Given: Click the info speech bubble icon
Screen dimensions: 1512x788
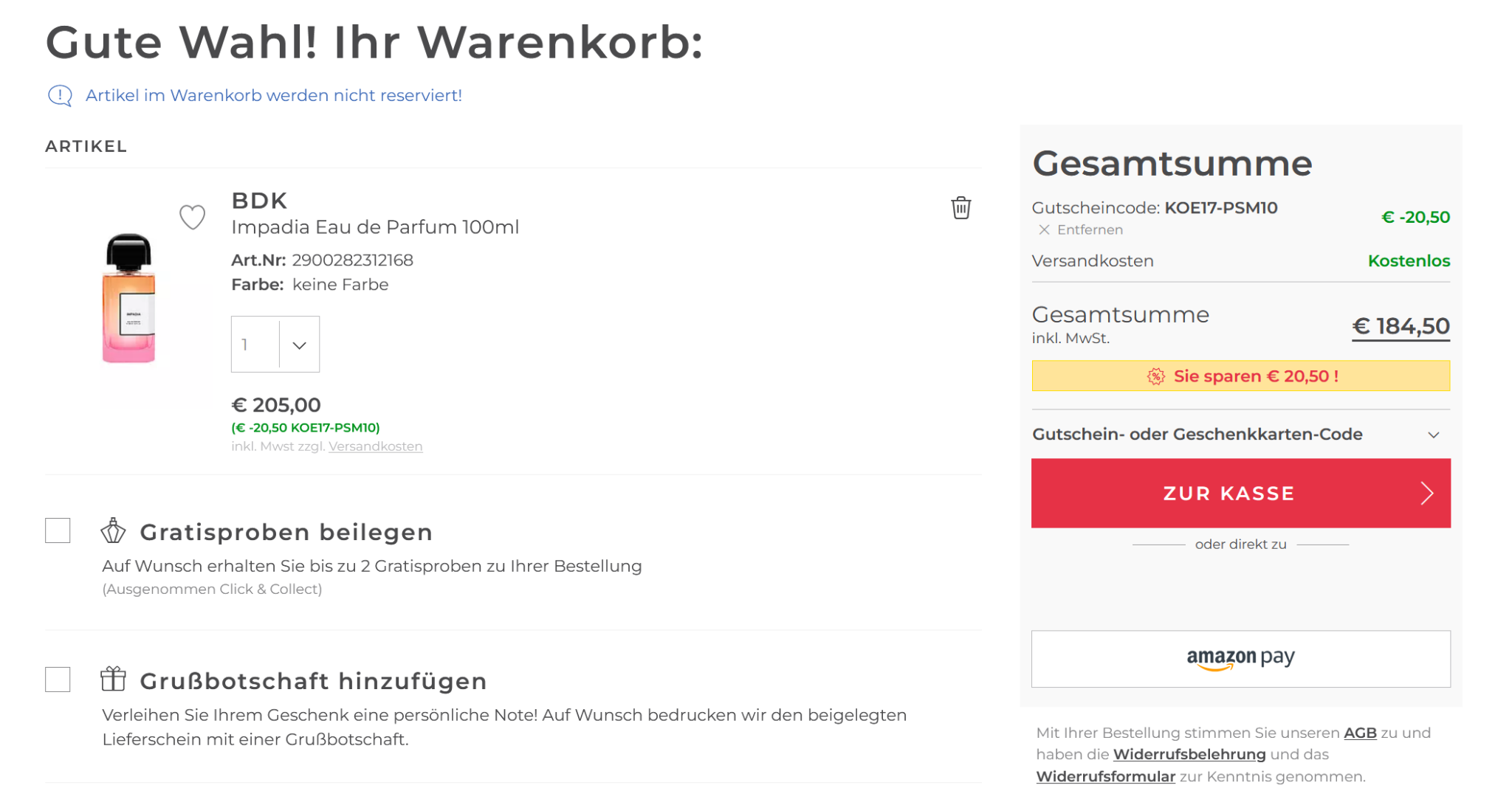Looking at the screenshot, I should [60, 96].
